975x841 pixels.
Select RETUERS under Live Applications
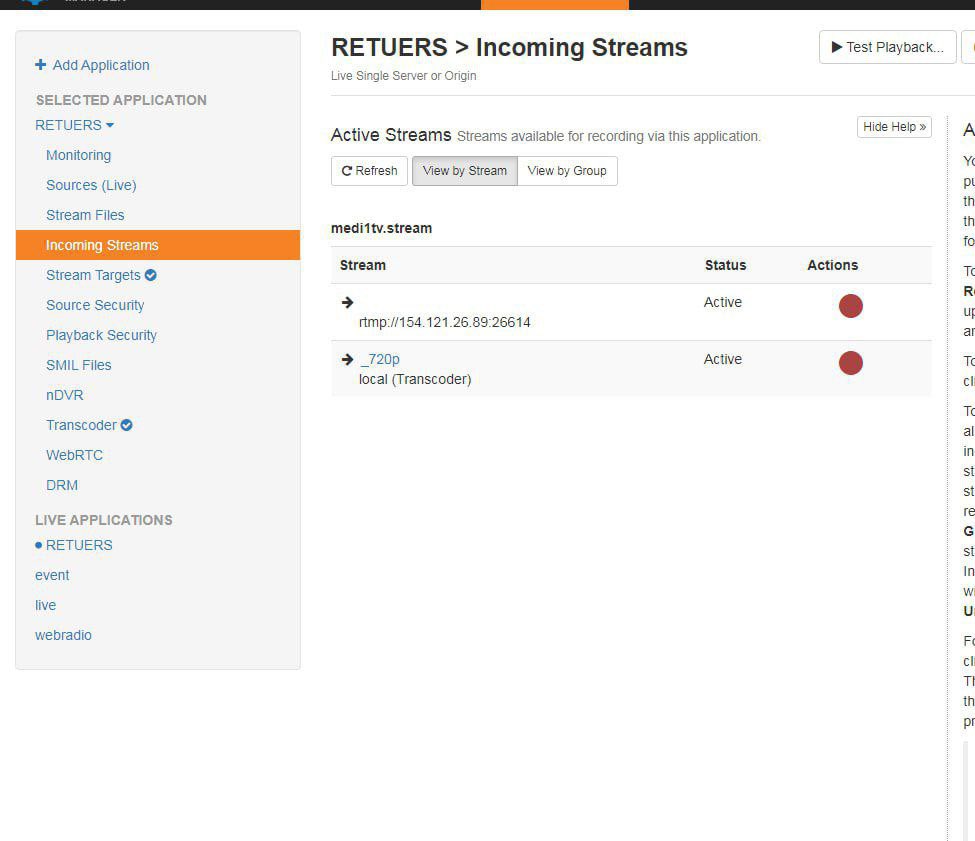point(79,545)
